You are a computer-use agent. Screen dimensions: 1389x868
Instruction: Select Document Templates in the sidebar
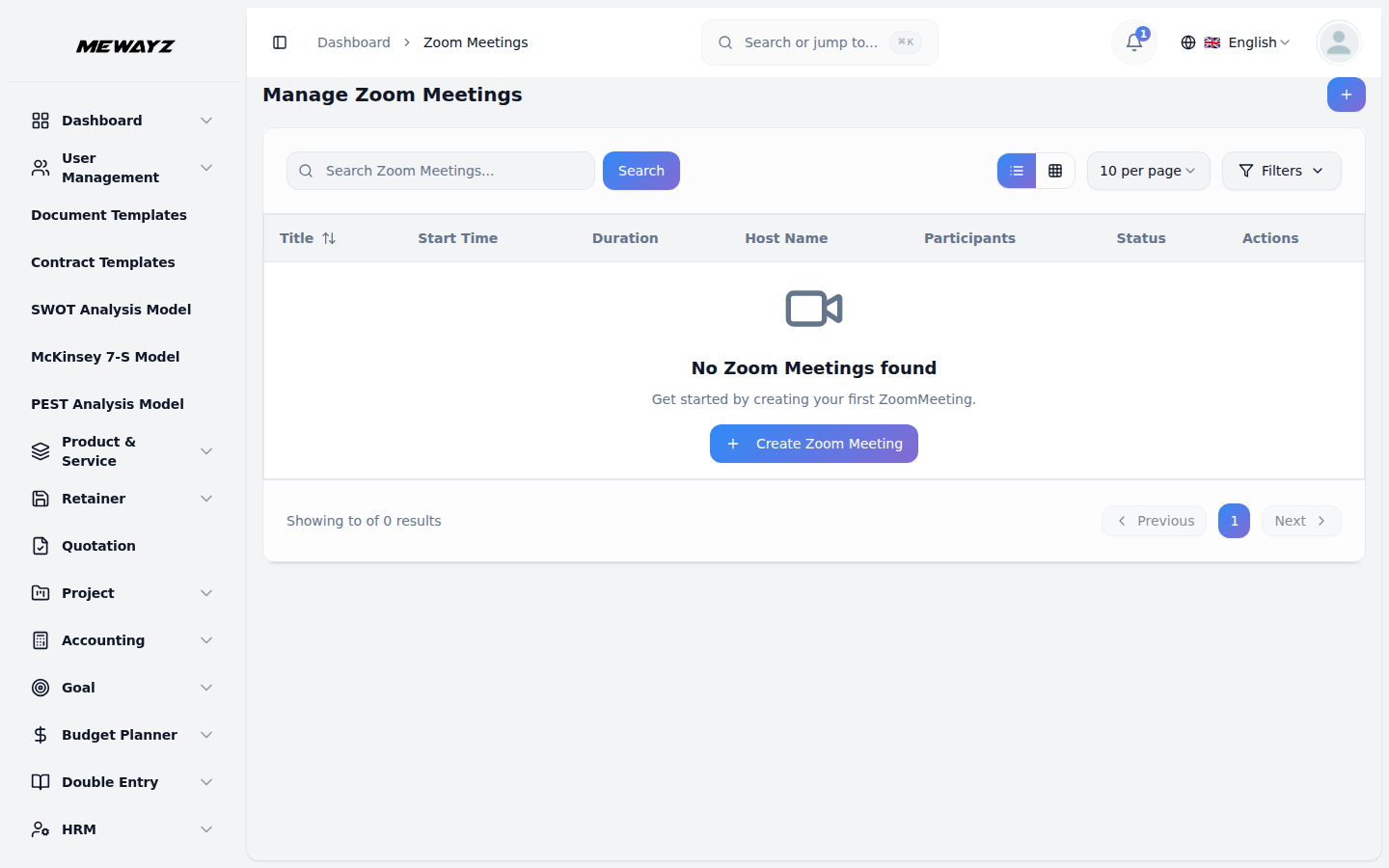point(108,215)
